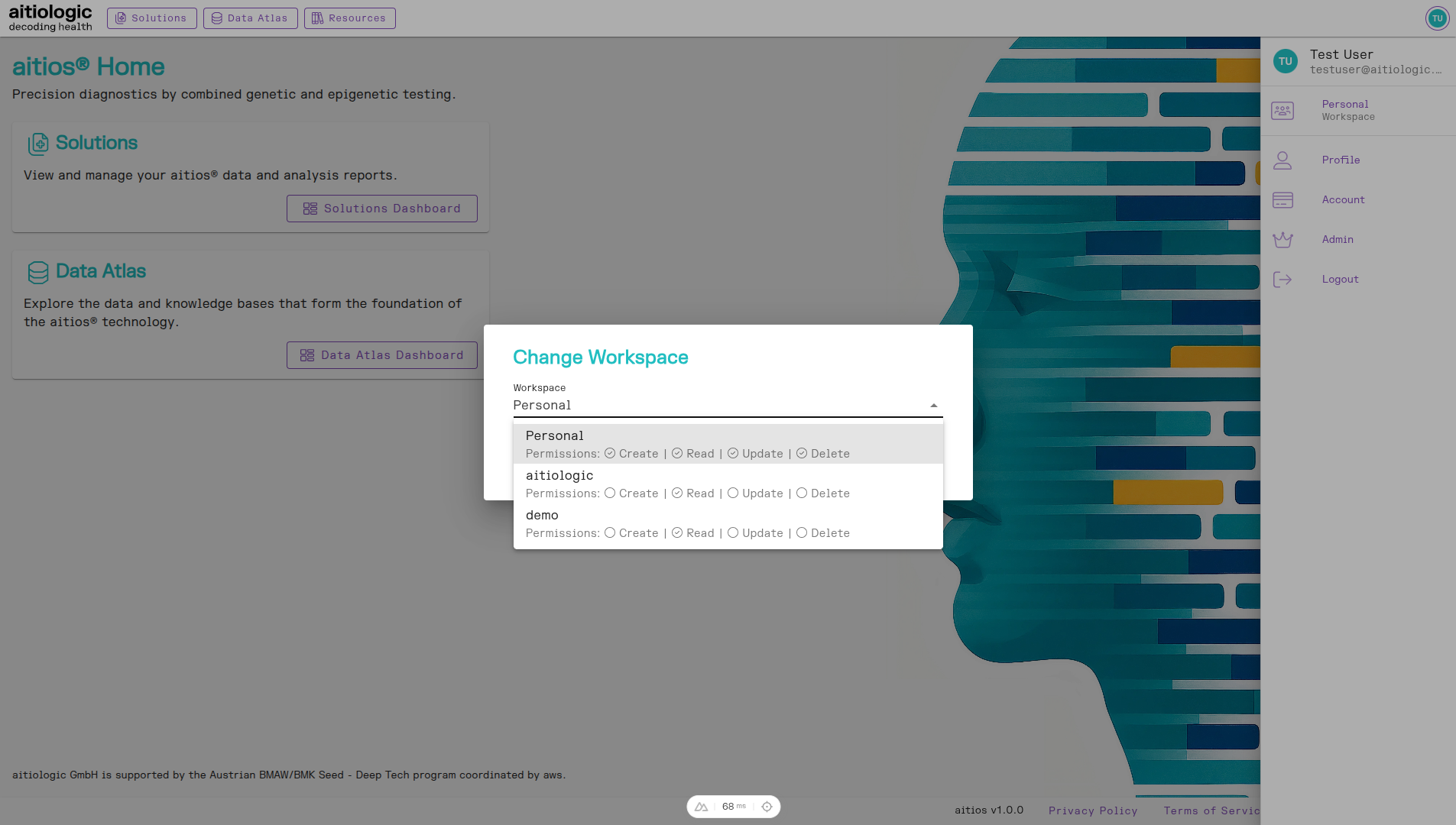This screenshot has width=1456, height=825.
Task: Click the Workspace select field showing Personal
Action: pos(718,406)
